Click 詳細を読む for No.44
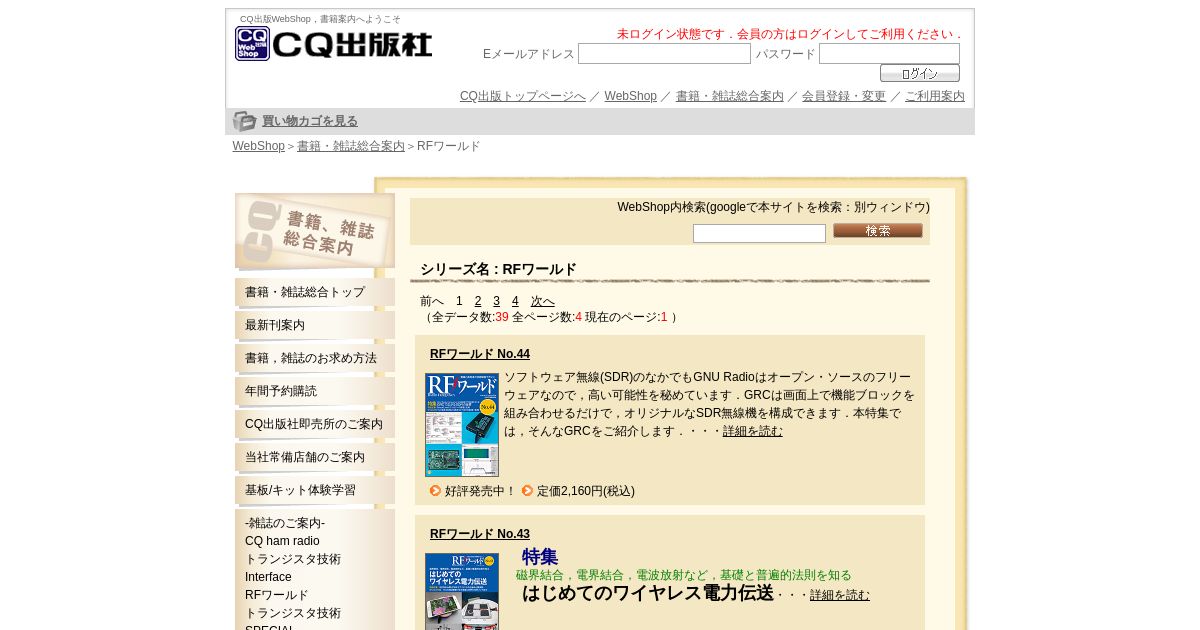The image size is (1200, 630). 753,431
